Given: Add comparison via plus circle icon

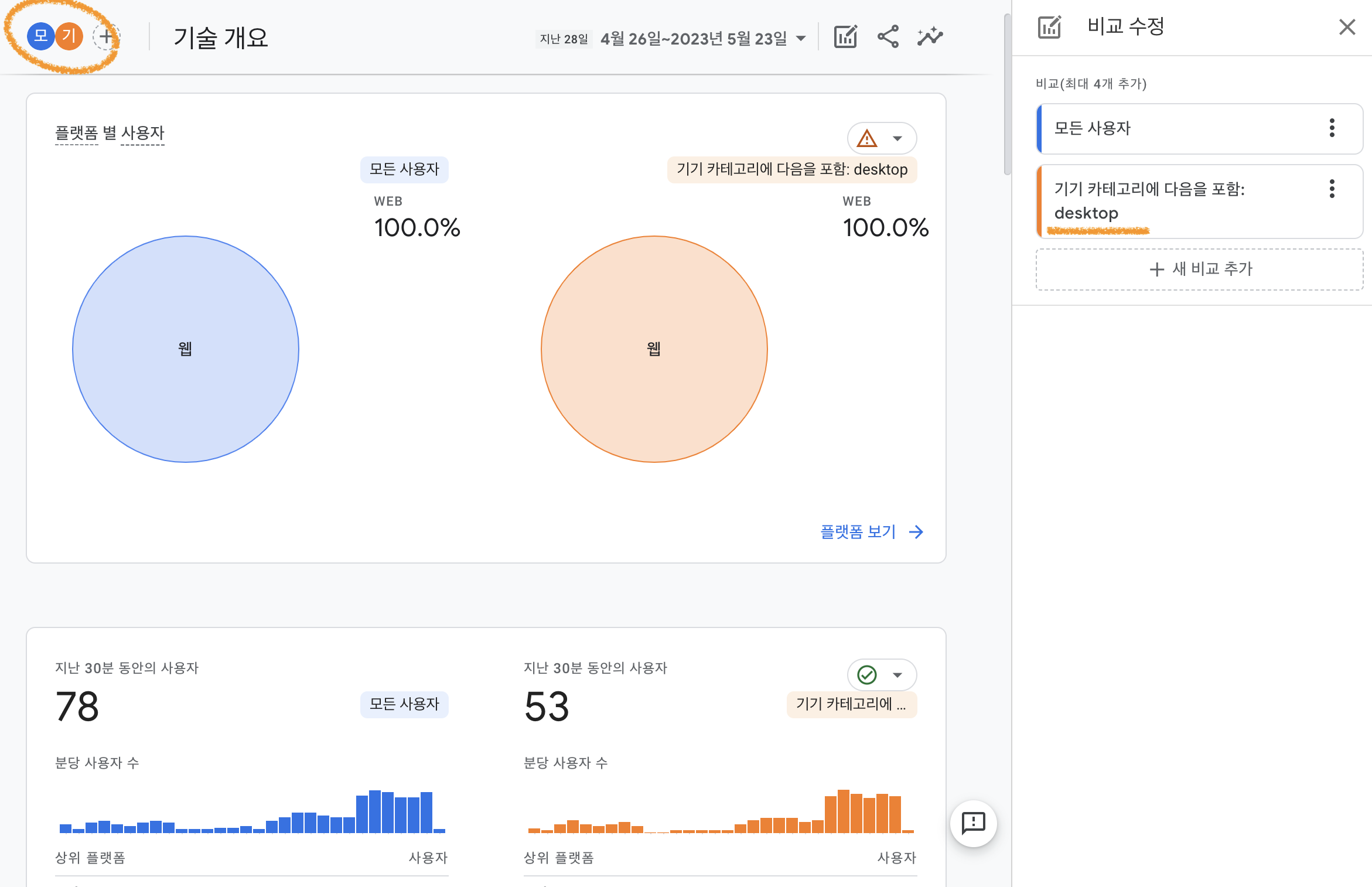Looking at the screenshot, I should tap(106, 37).
